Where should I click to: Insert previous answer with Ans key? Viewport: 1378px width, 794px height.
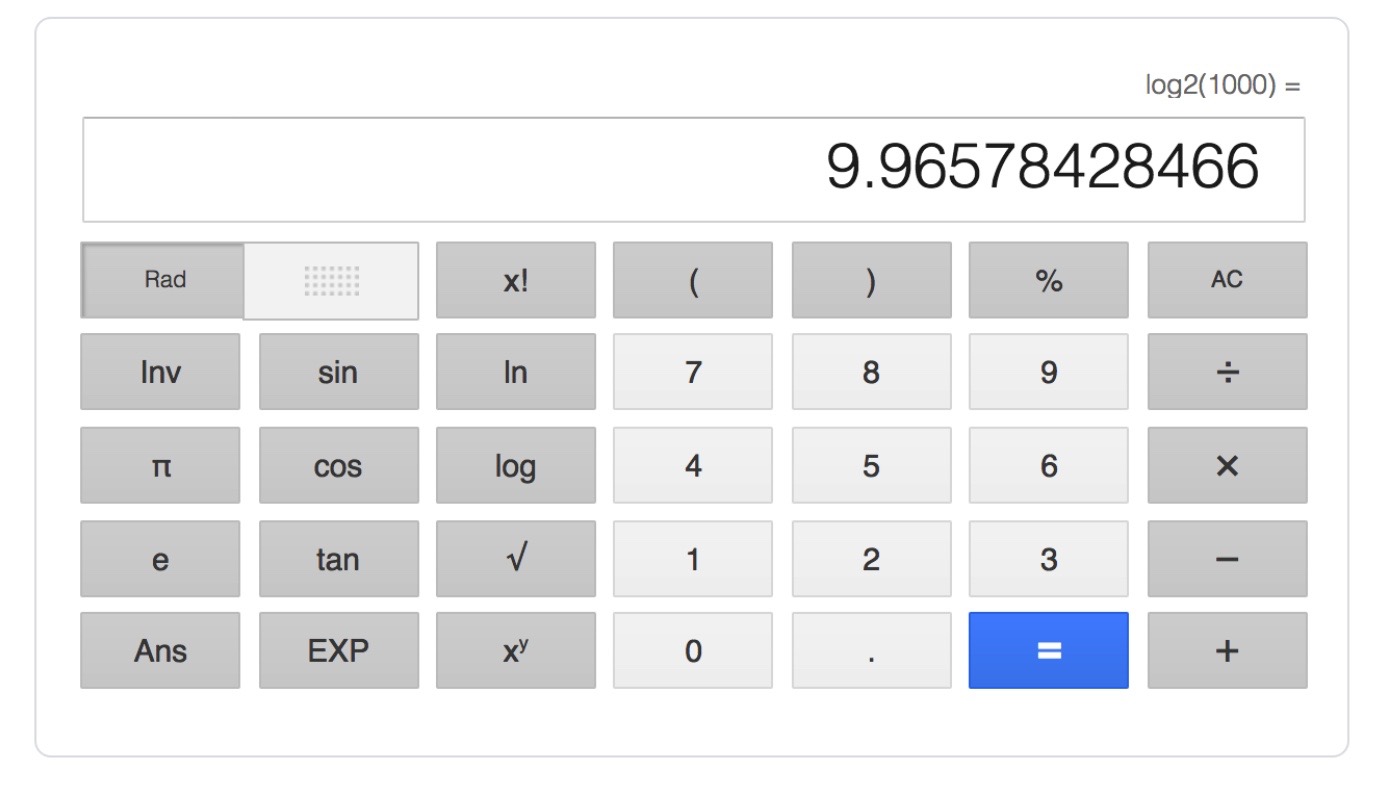click(x=160, y=651)
